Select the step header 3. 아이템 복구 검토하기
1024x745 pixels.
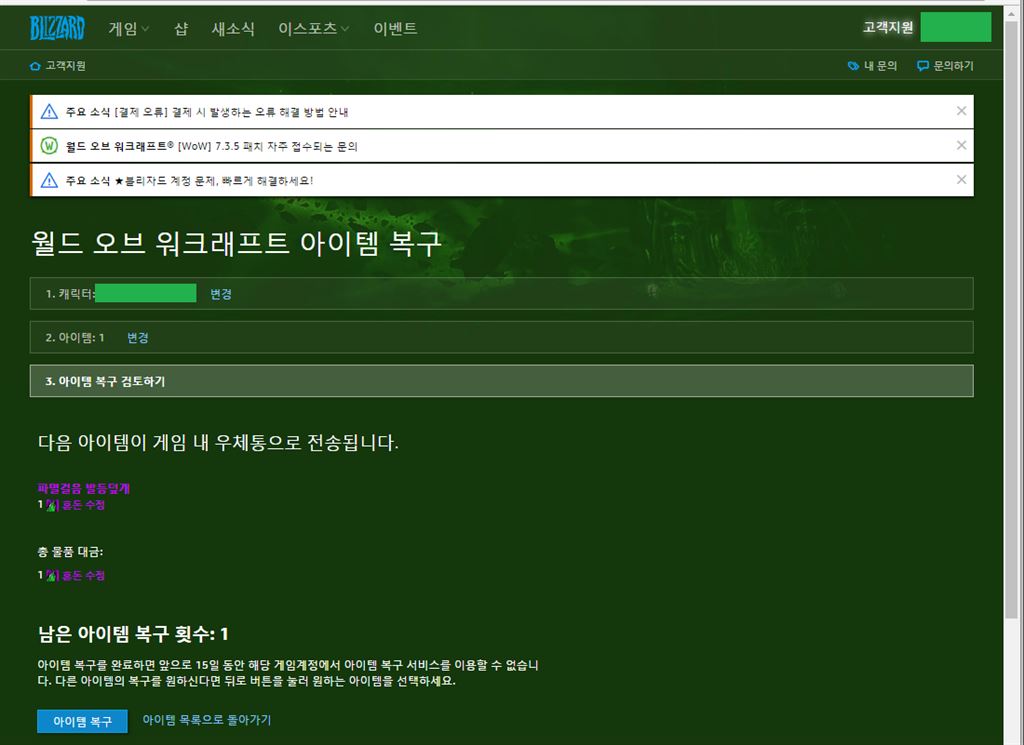(502, 381)
